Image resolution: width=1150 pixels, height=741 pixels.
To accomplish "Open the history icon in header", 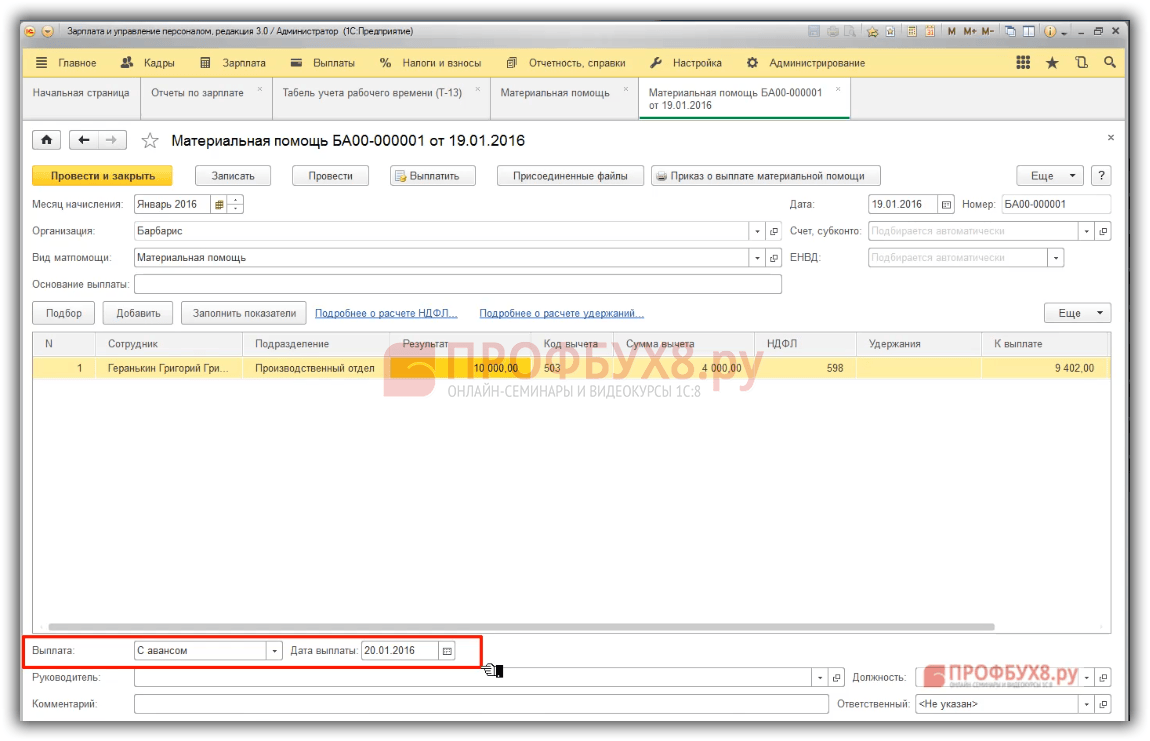I will pyautogui.click(x=1081, y=63).
